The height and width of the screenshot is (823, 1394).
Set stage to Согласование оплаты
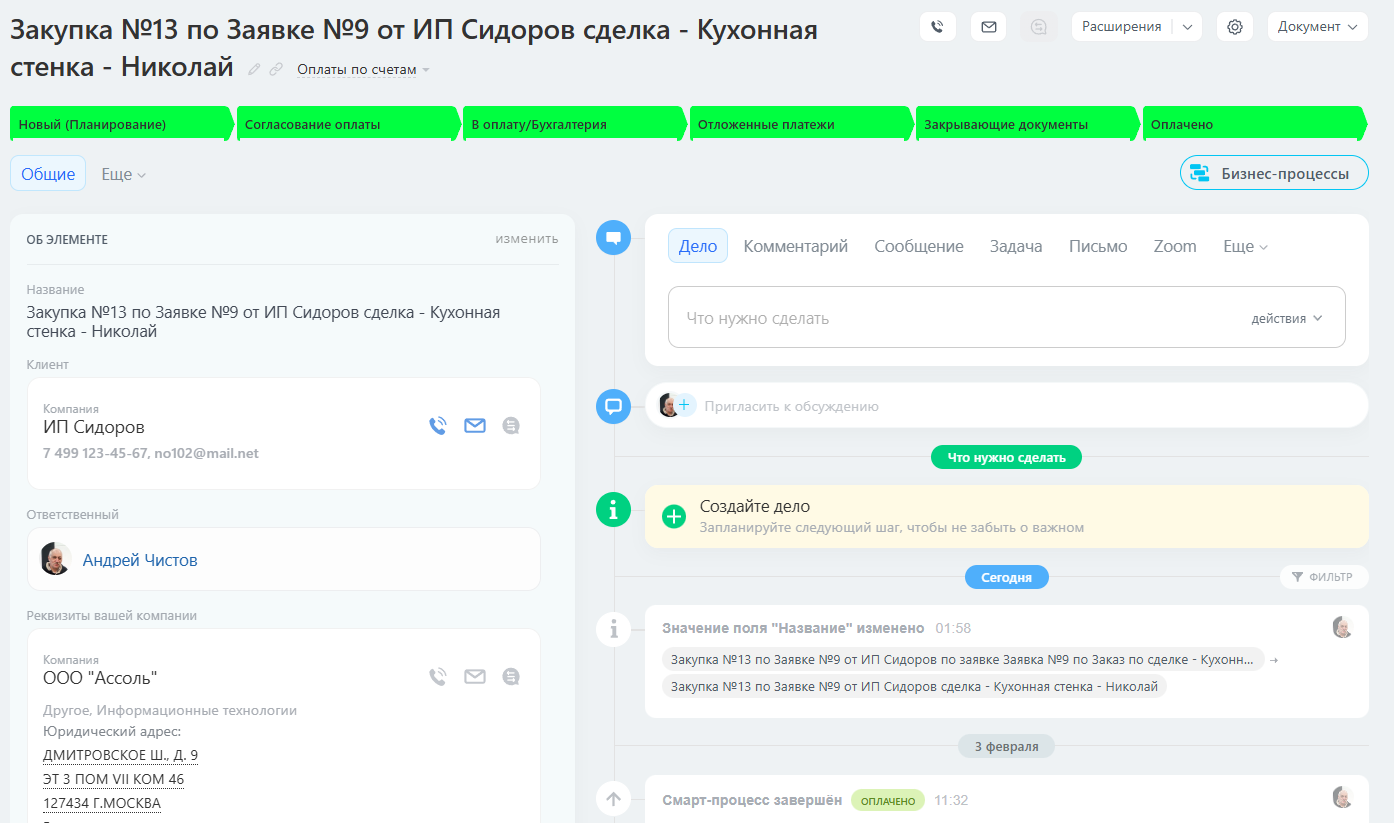pos(345,125)
